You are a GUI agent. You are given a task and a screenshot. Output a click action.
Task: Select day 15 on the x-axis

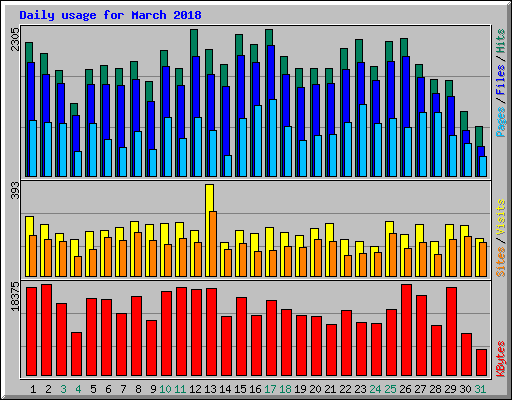pos(240,389)
